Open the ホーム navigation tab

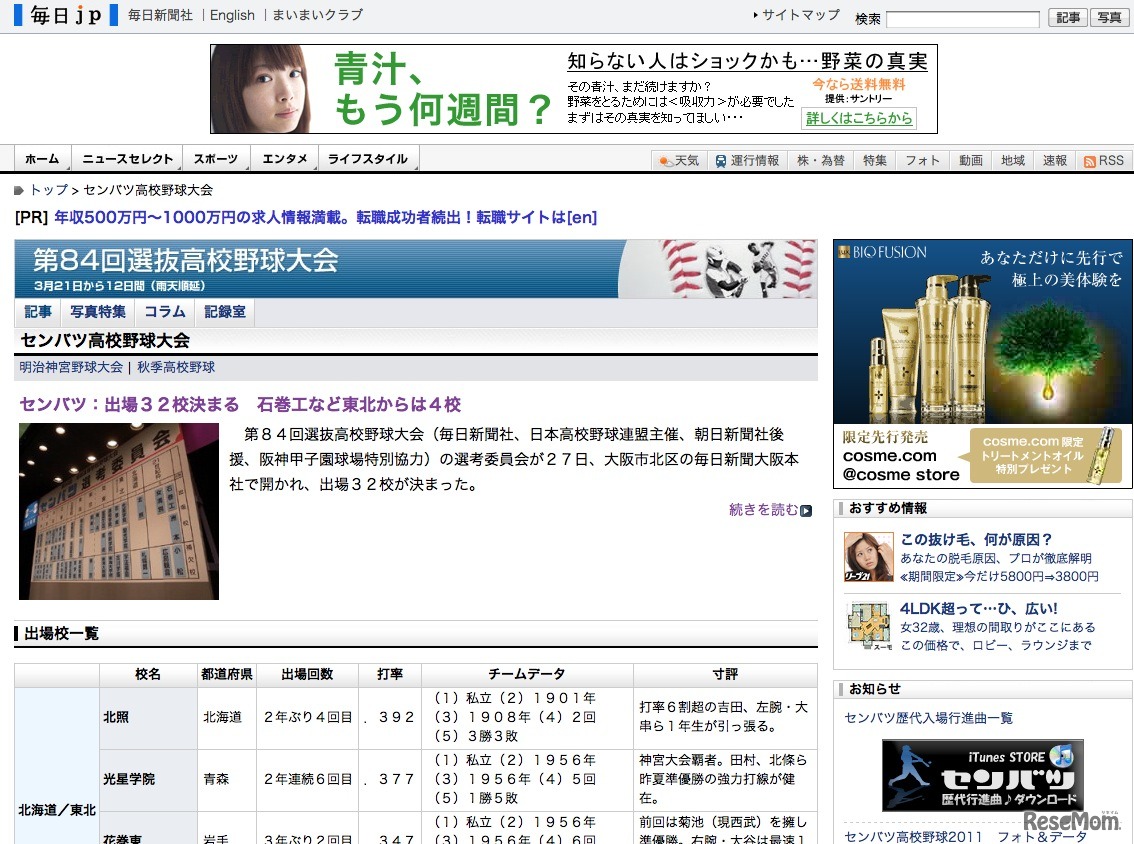click(43, 158)
